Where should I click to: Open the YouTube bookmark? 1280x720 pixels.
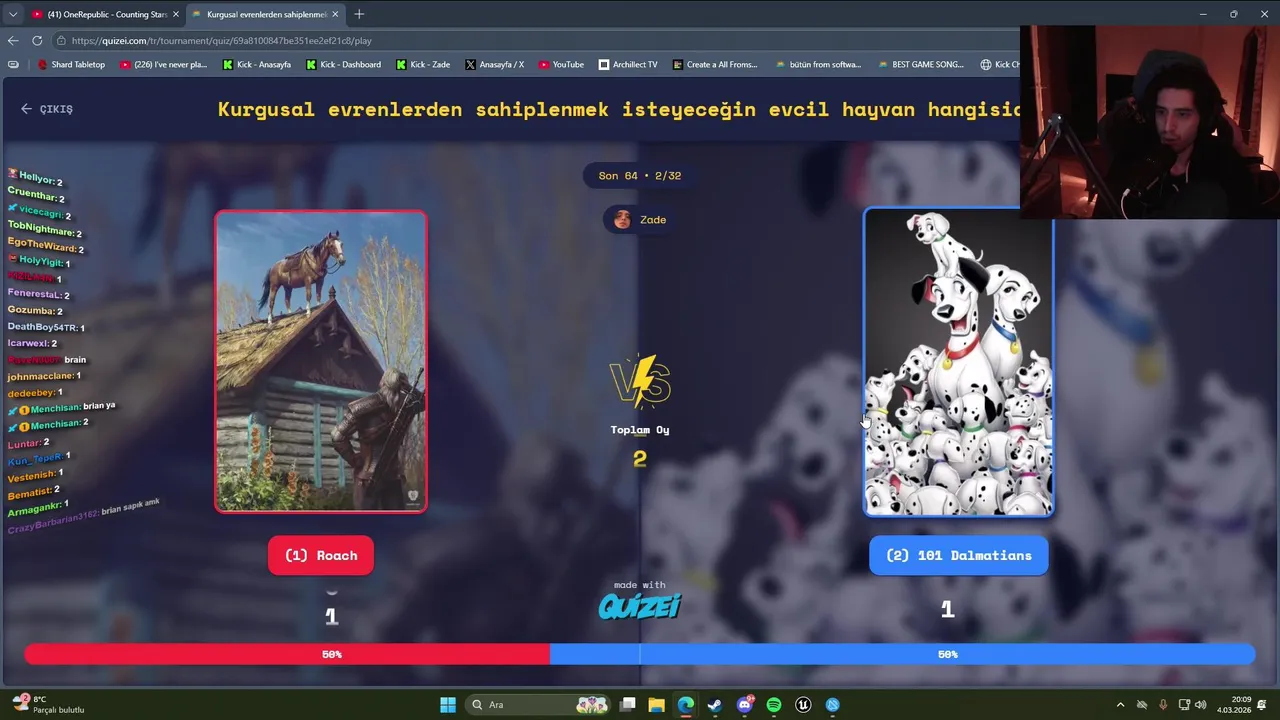point(561,64)
